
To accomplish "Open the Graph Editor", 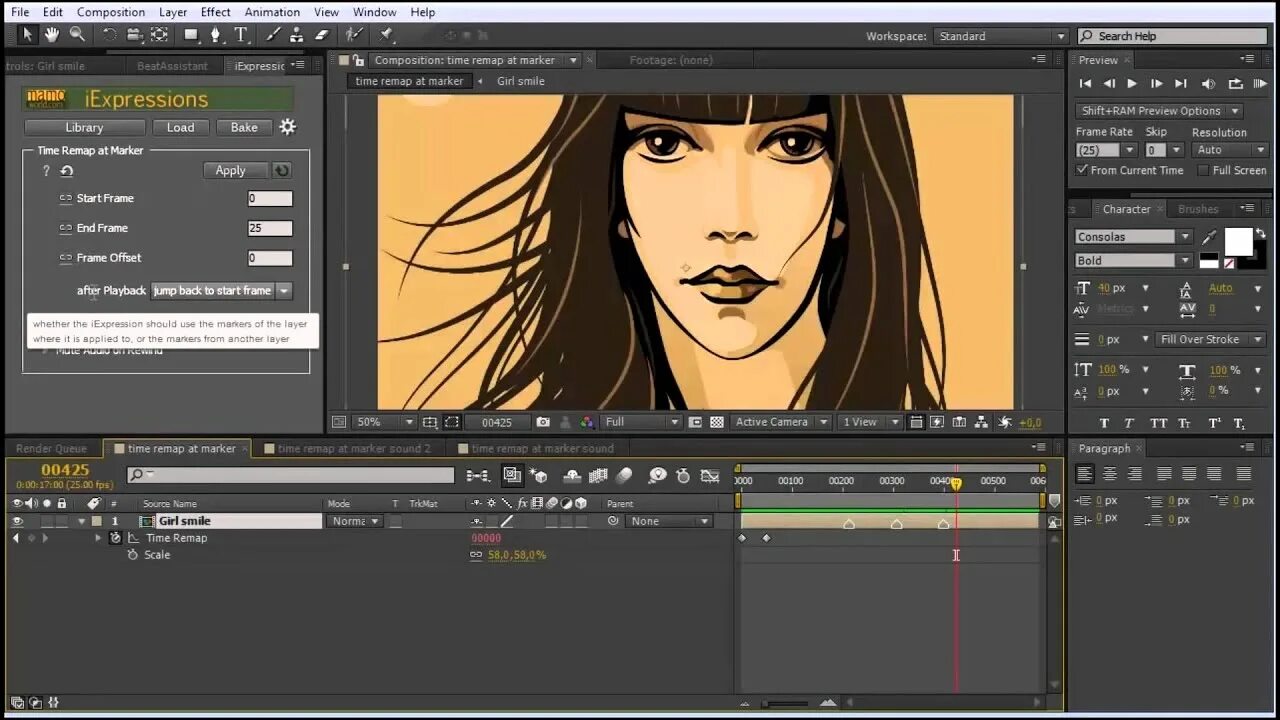I will pyautogui.click(x=710, y=476).
